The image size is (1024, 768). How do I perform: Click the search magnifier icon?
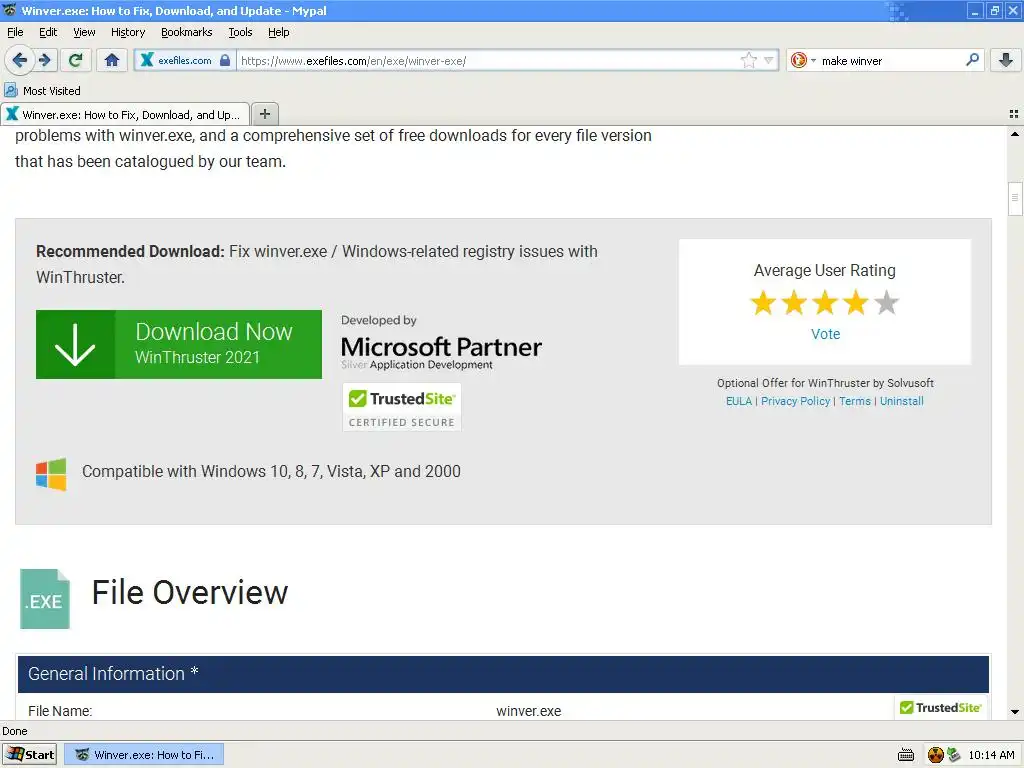tap(972, 60)
